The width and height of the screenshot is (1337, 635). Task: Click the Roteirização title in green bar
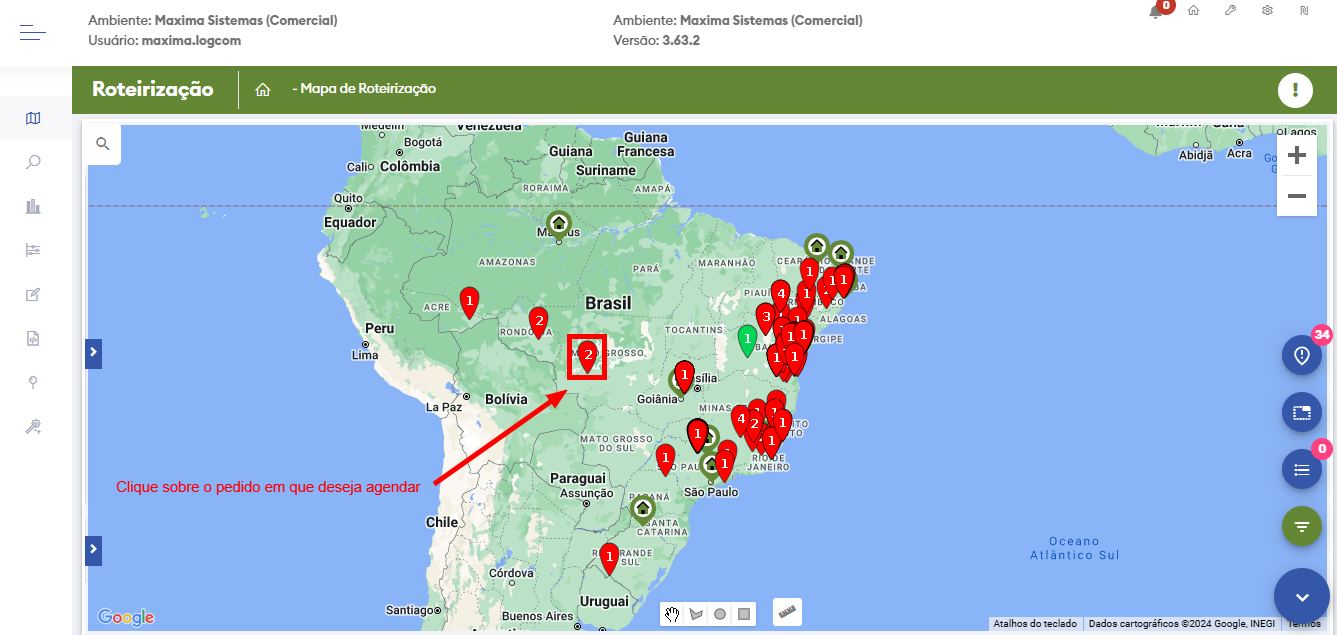(153, 89)
